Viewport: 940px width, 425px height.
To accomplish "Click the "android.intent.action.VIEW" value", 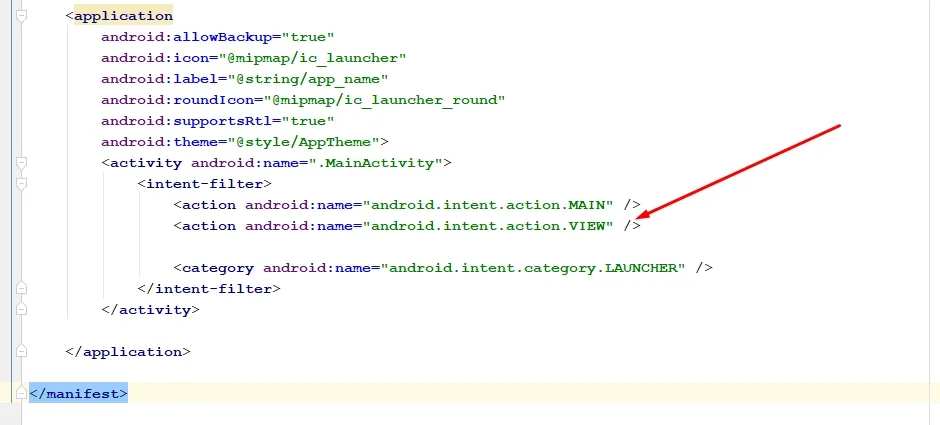I will (487, 226).
